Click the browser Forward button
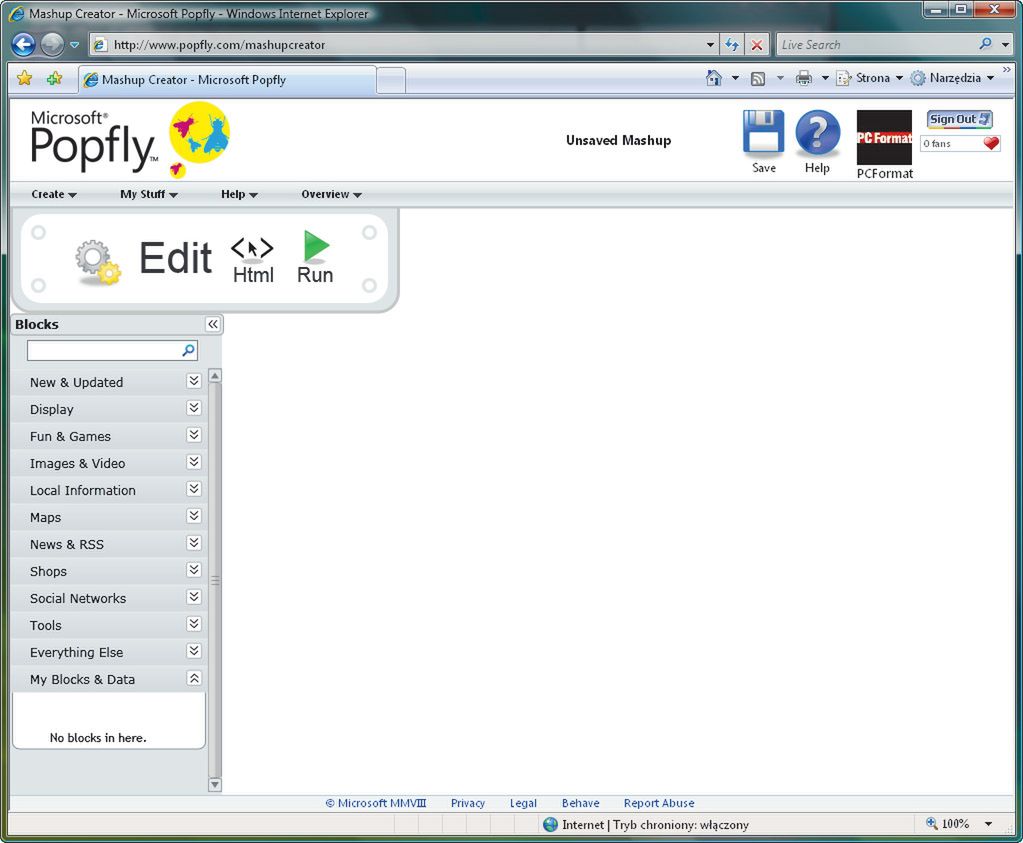 (x=52, y=44)
